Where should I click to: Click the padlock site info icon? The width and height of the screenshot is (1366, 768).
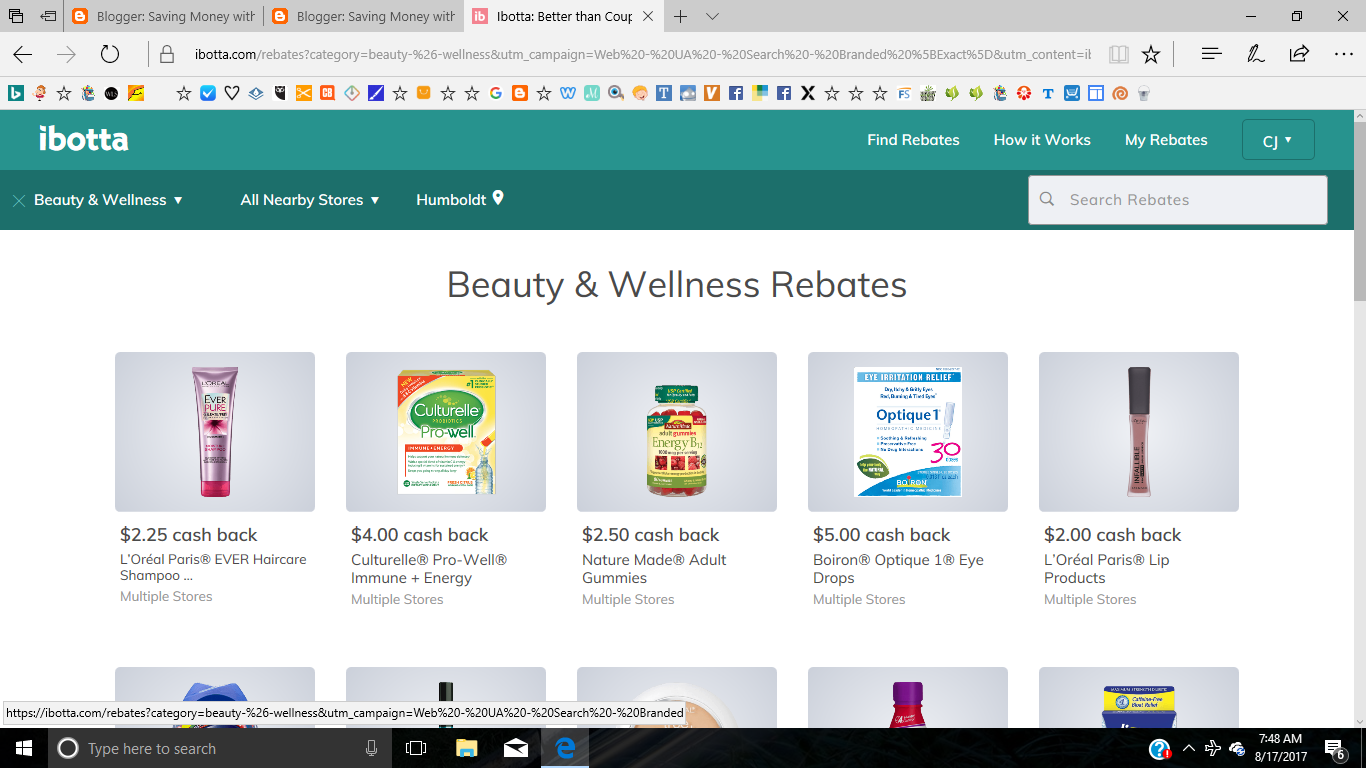[167, 54]
